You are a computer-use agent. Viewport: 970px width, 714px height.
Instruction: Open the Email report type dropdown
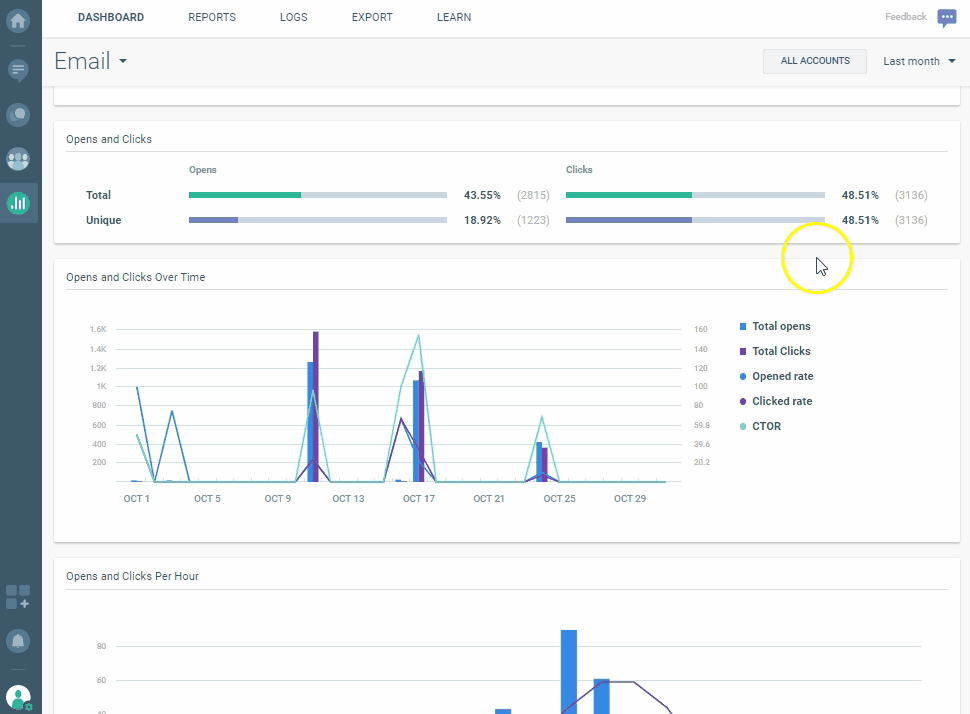click(x=90, y=60)
